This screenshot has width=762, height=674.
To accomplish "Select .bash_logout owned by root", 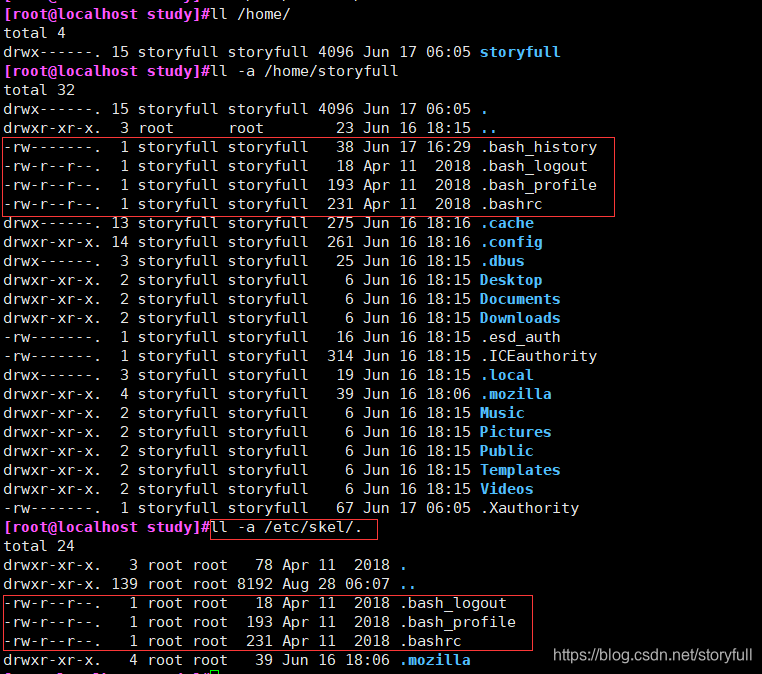I will tap(453, 603).
